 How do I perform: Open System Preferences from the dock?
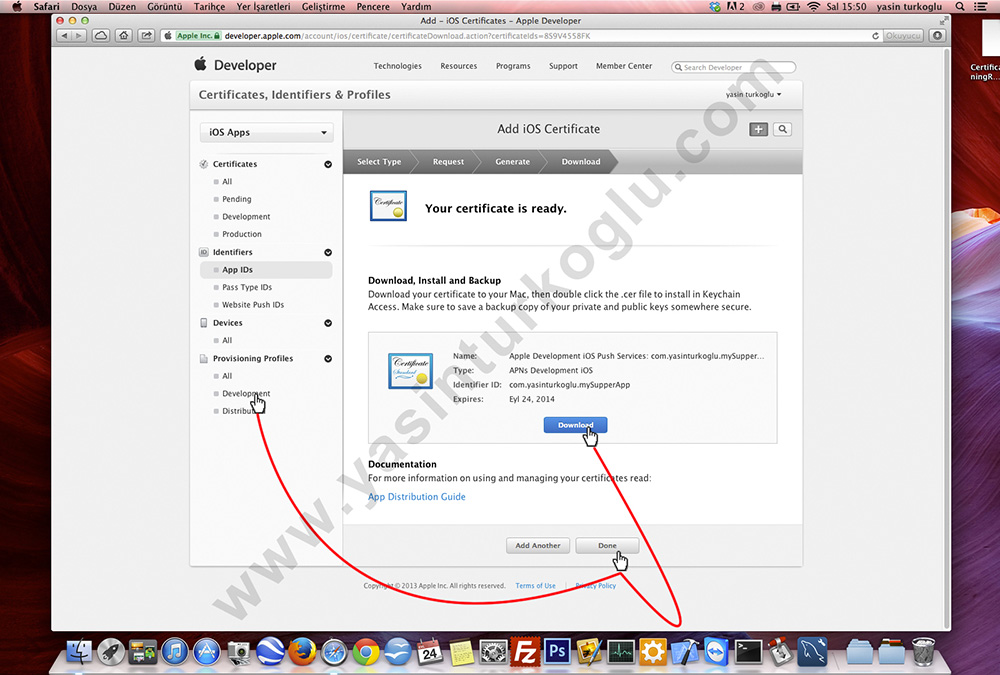click(494, 652)
